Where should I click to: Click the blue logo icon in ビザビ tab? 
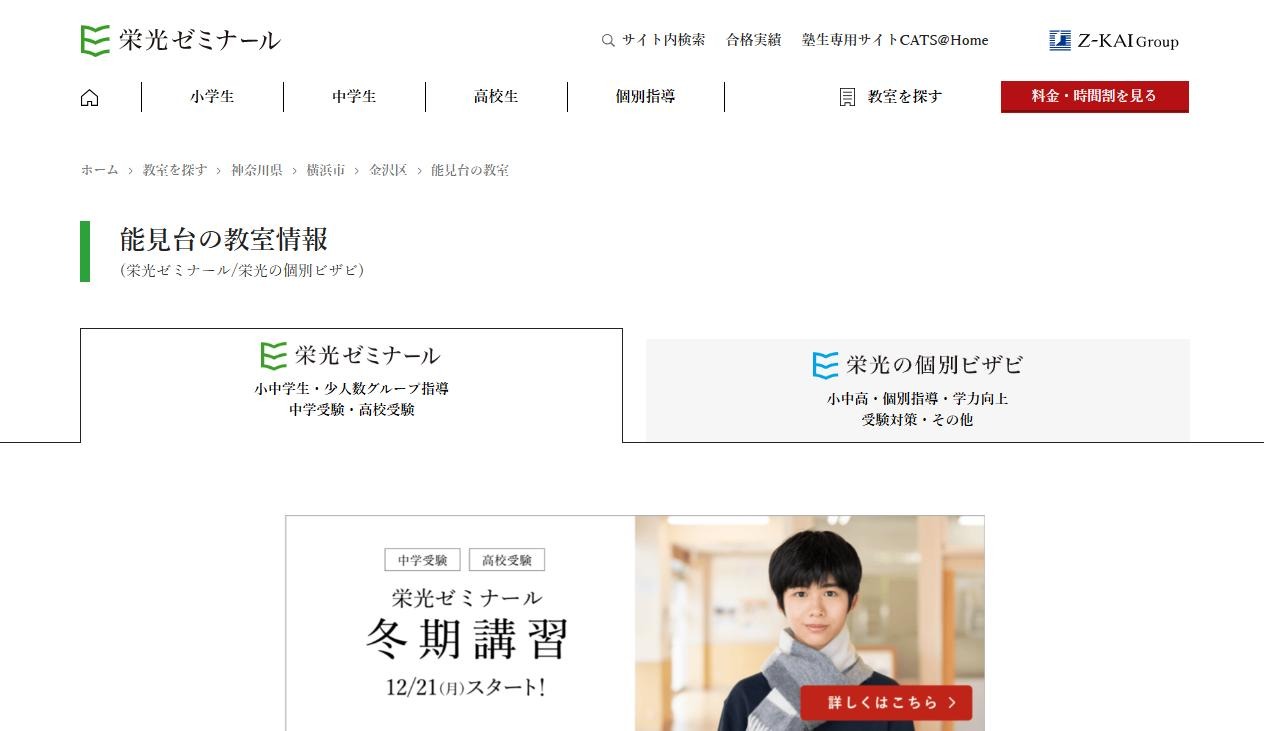[825, 365]
